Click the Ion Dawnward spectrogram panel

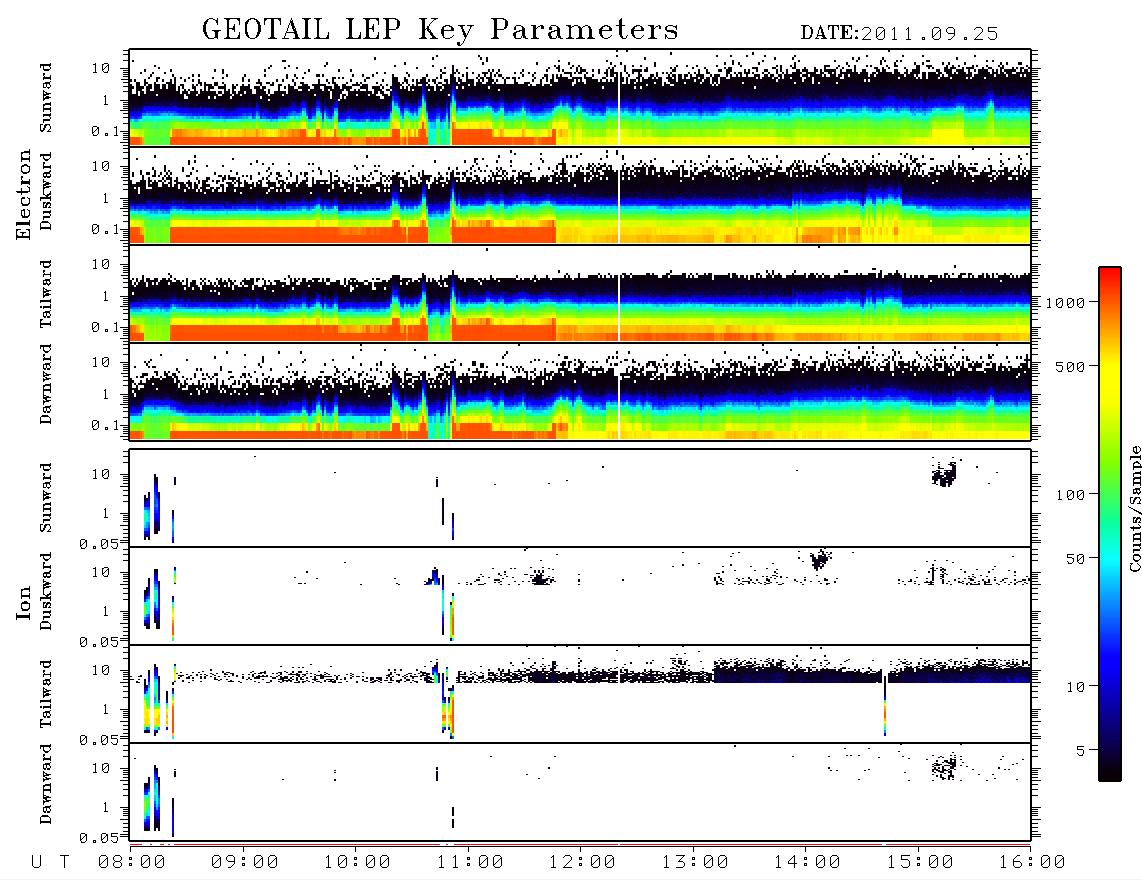point(580,792)
